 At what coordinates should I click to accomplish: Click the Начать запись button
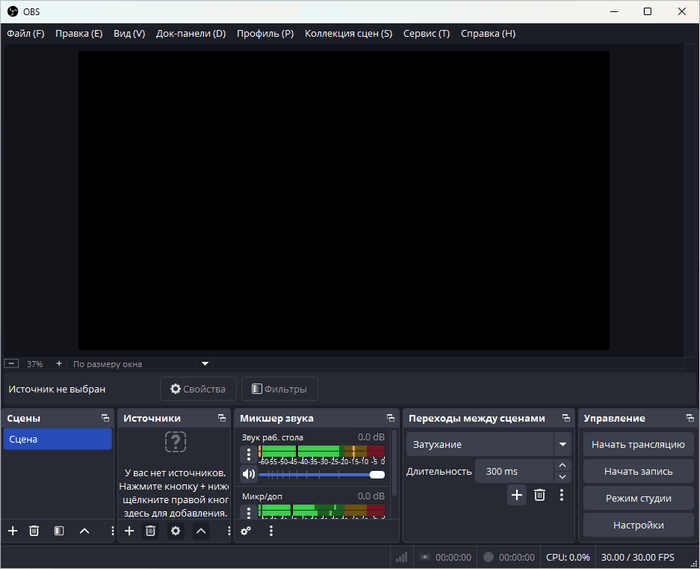click(637, 471)
